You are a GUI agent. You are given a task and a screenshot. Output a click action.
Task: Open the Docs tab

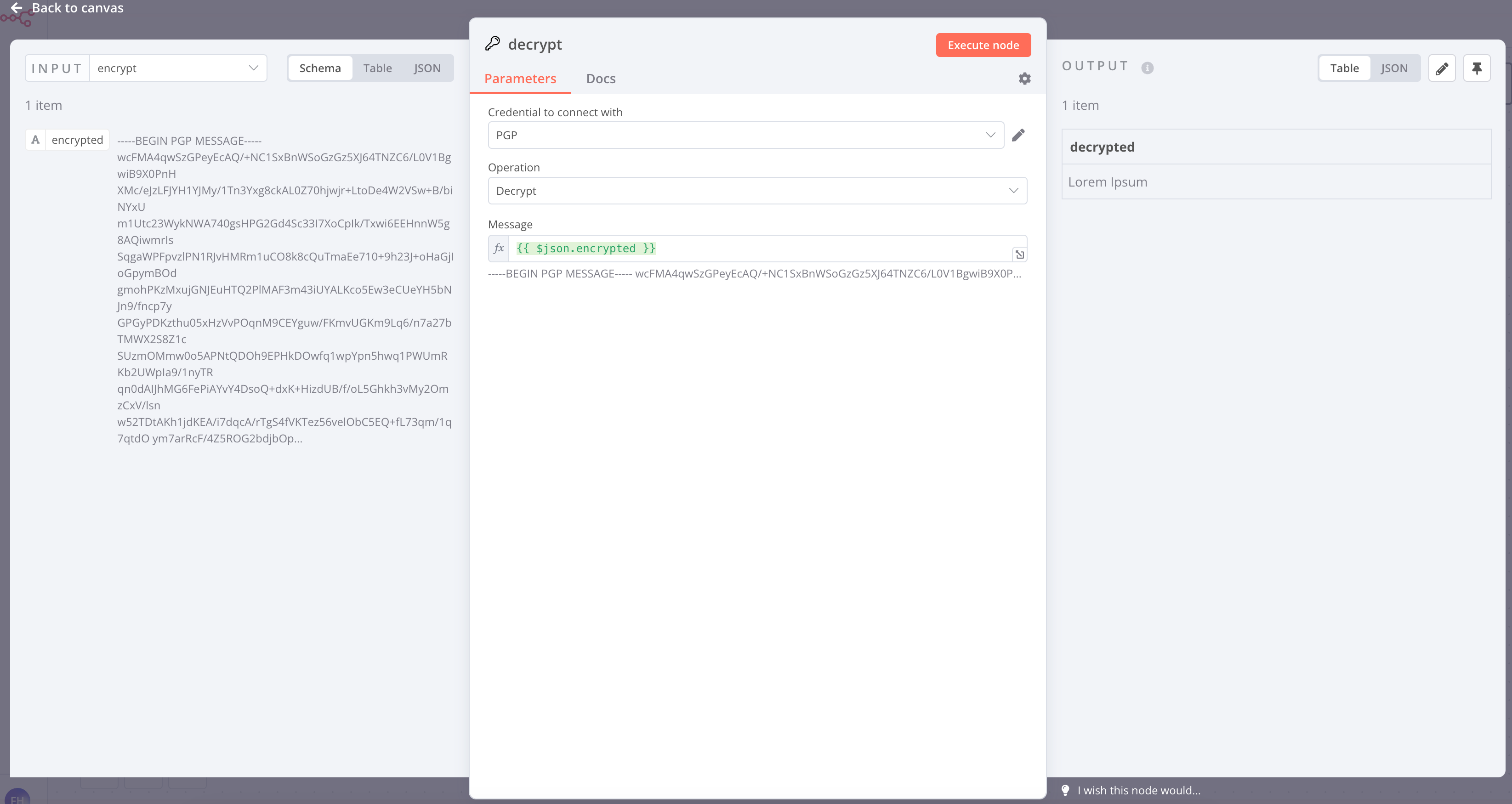click(601, 79)
